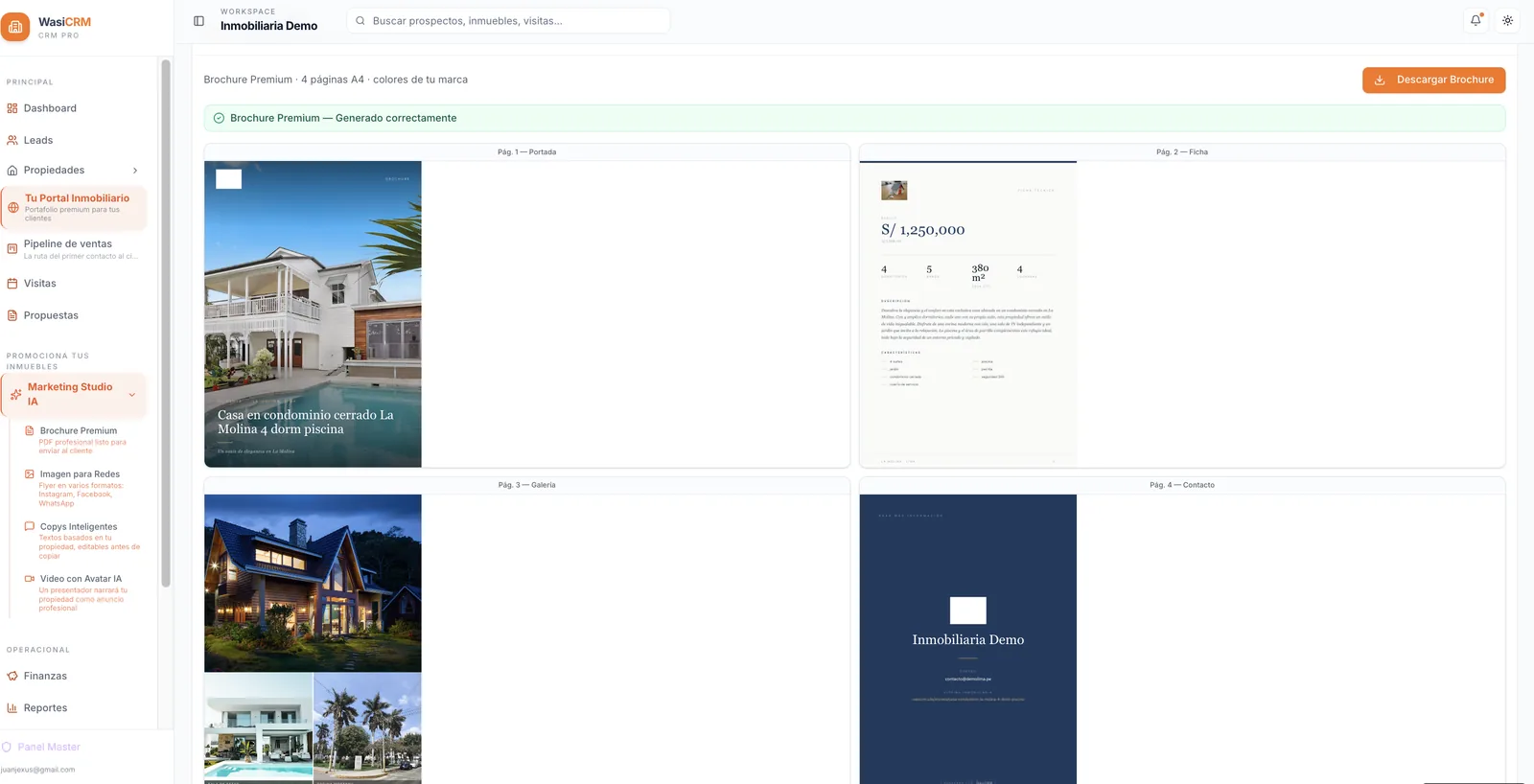Select Copys Inteligentes submenu item
1534x784 pixels.
(x=82, y=541)
